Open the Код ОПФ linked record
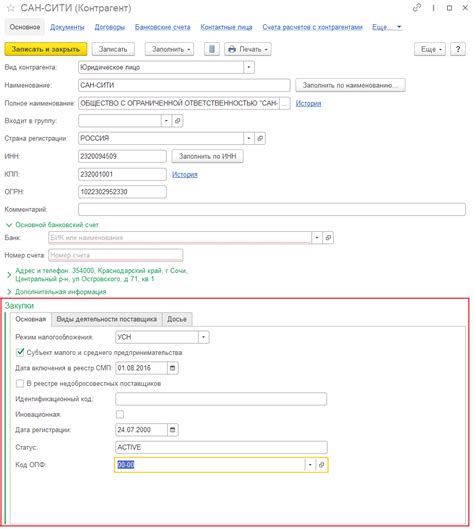 tap(322, 465)
